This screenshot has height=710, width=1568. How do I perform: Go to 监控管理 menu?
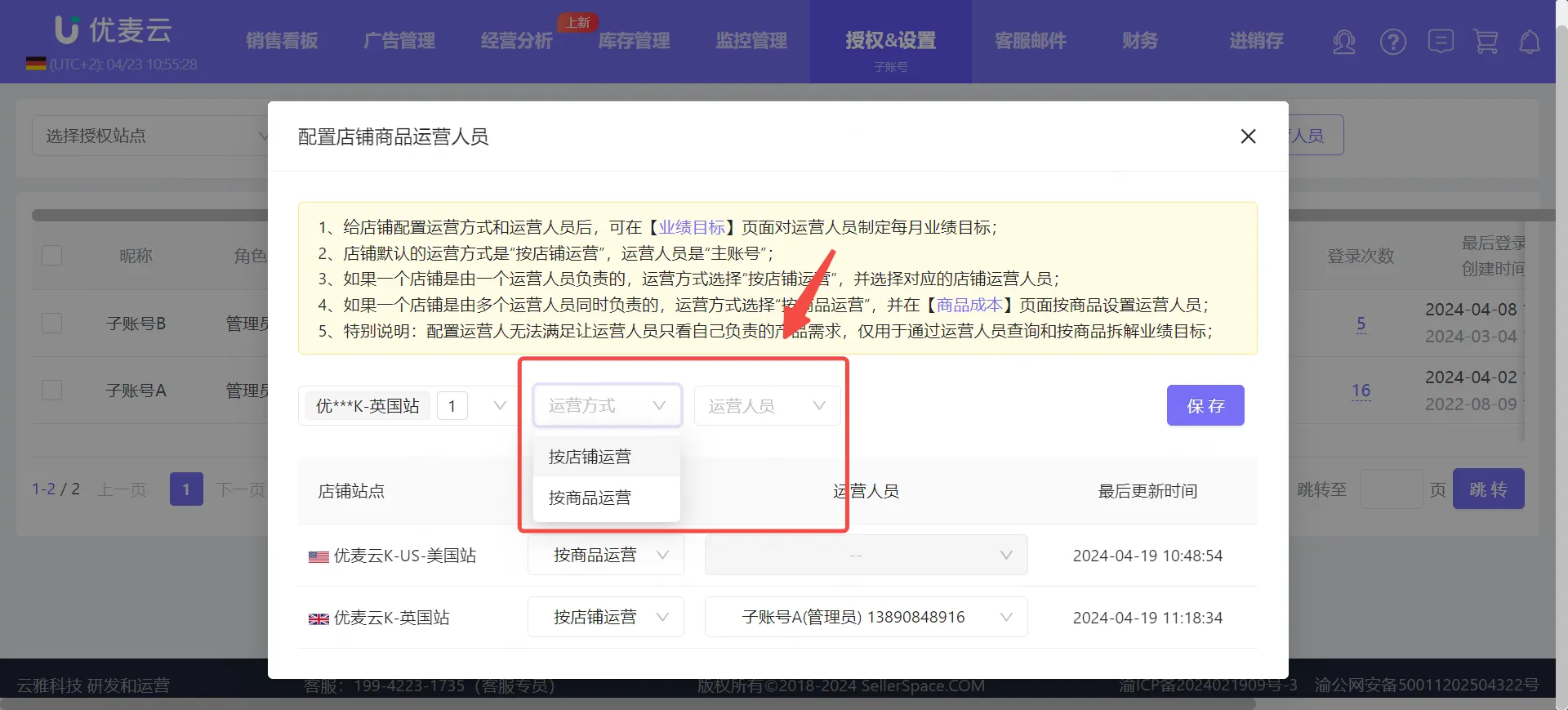tap(751, 41)
